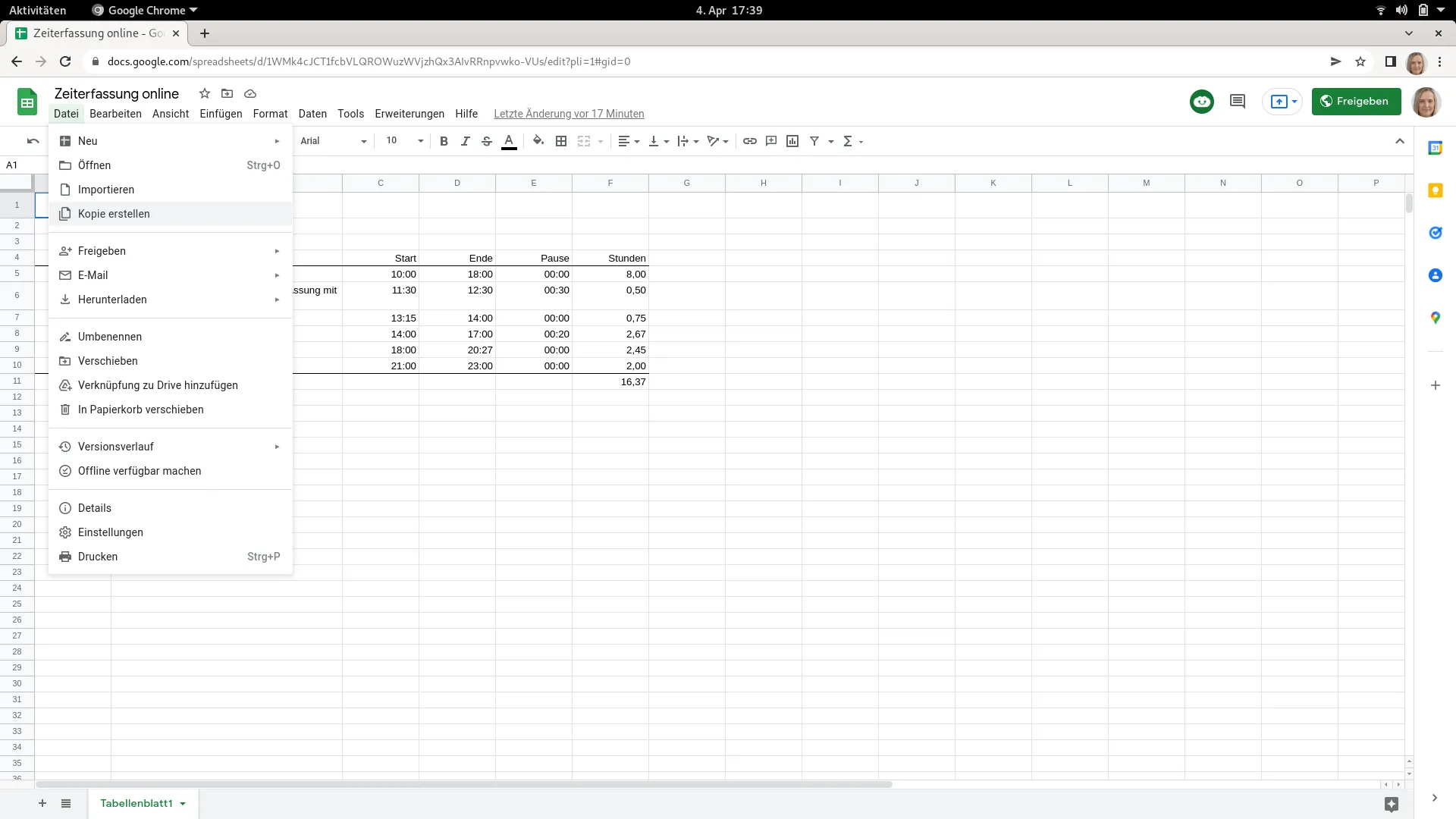Viewport: 1456px width, 819px height.
Task: Toggle strikethrough formatting
Action: click(x=487, y=141)
